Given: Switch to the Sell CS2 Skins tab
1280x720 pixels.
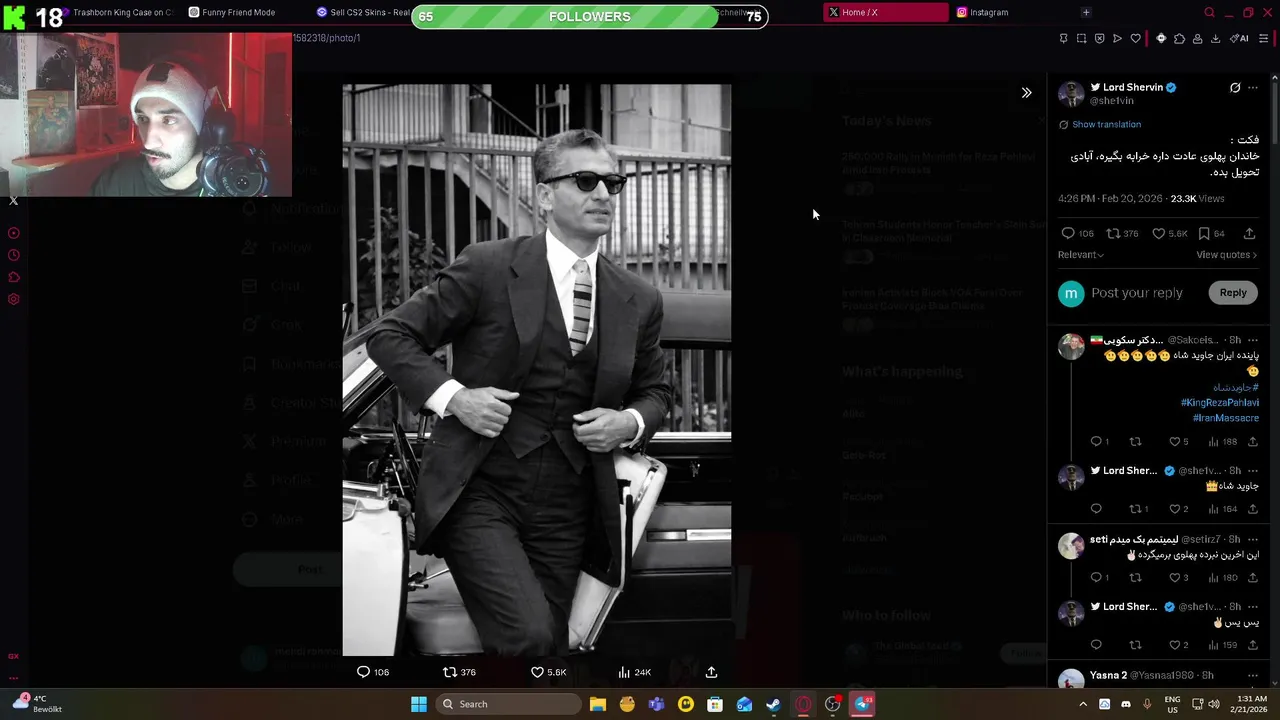Looking at the screenshot, I should click(362, 12).
